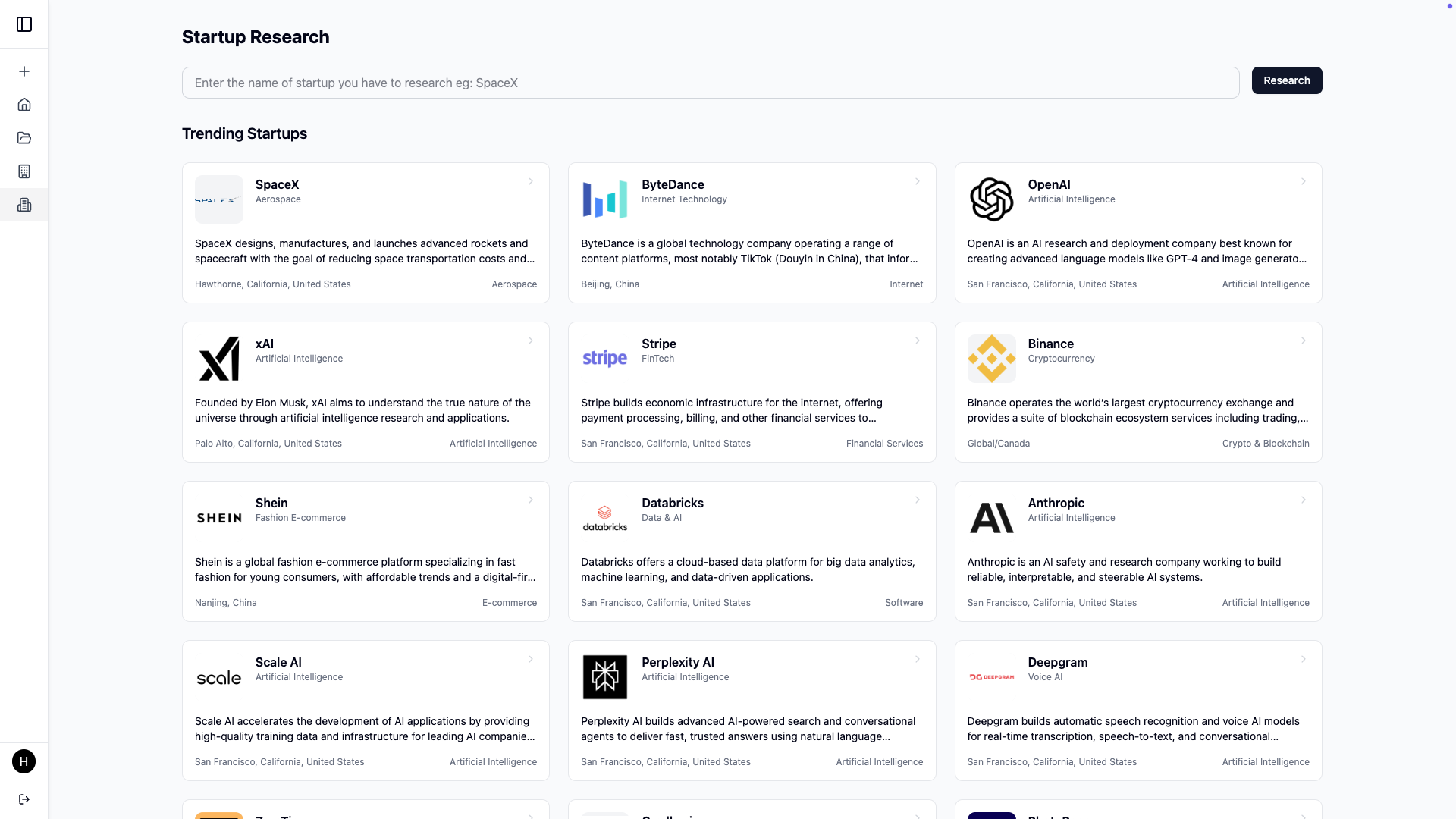Open the Perplexity AI startup title
This screenshot has width=1456, height=819.
pyautogui.click(x=677, y=662)
